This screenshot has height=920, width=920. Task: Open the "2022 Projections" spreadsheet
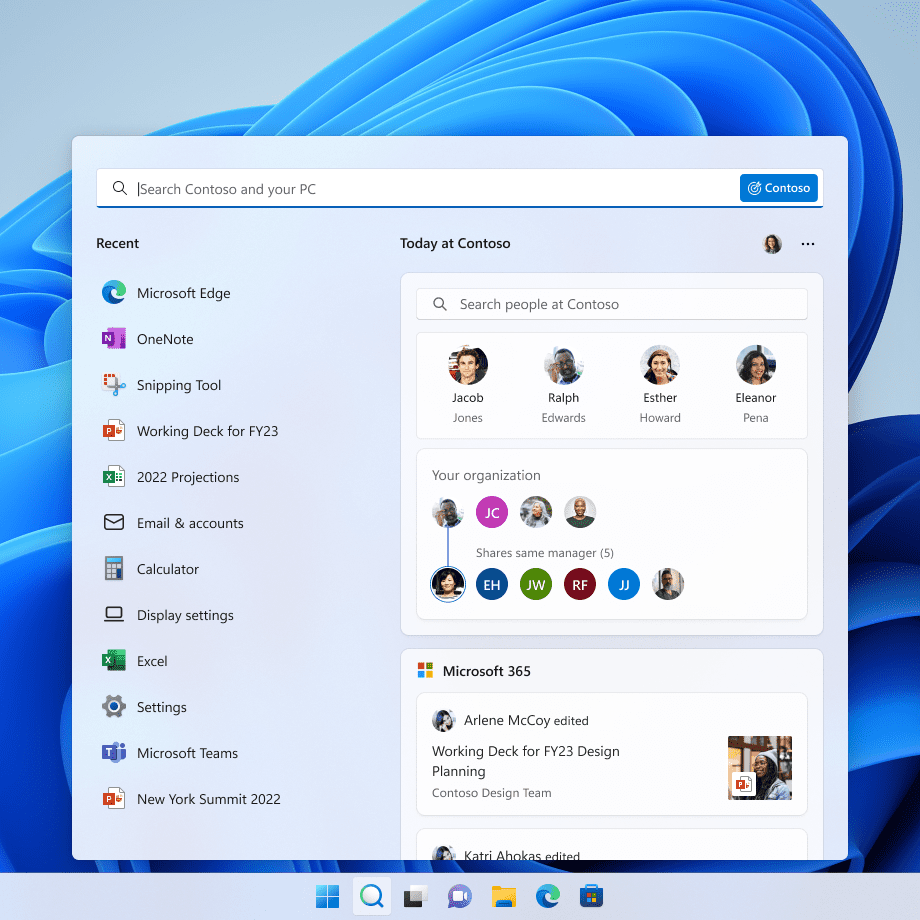point(187,477)
